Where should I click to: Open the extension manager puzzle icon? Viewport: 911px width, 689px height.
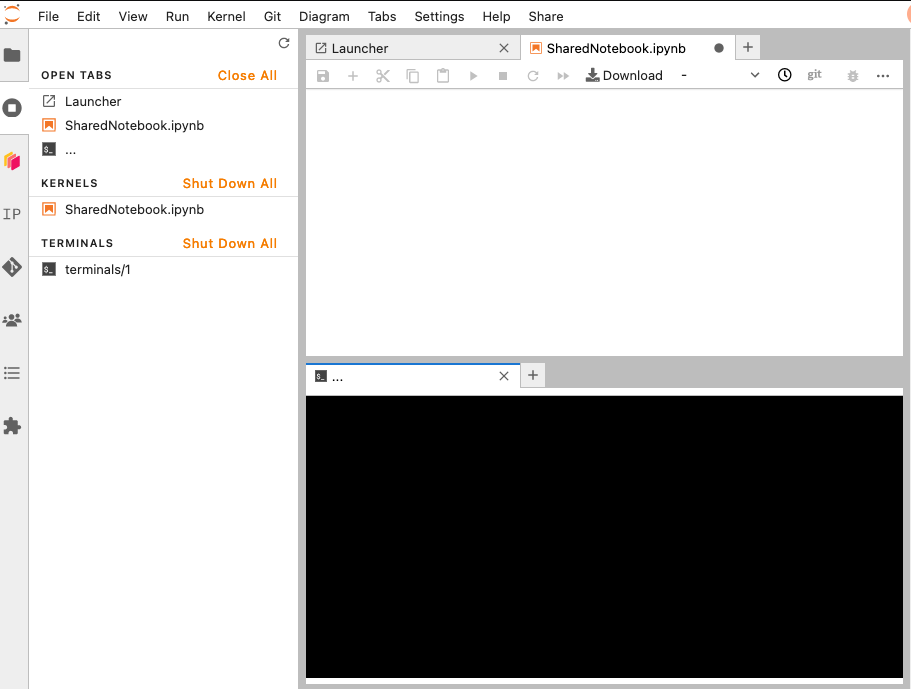[14, 426]
